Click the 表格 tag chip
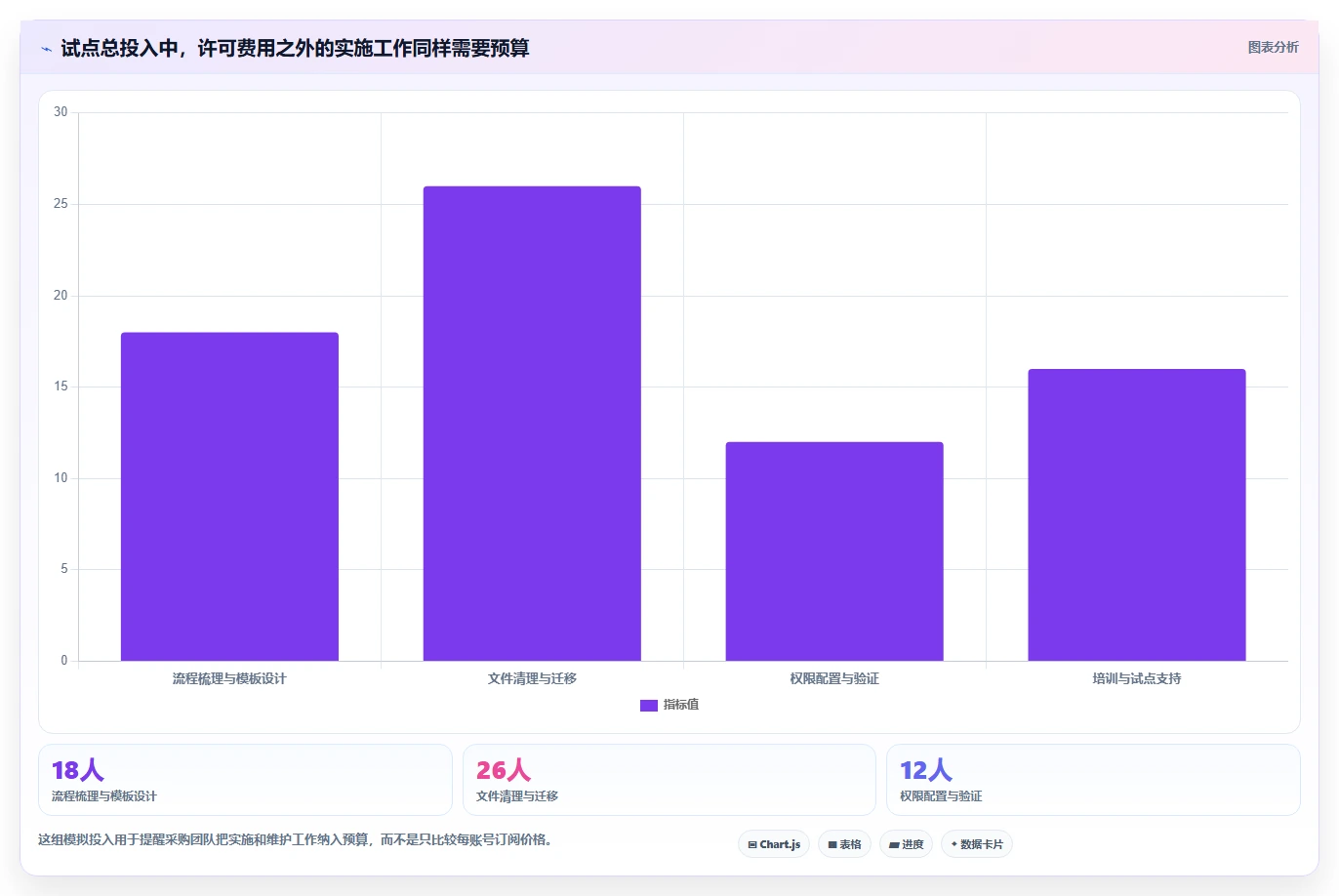1339x896 pixels. [844, 844]
